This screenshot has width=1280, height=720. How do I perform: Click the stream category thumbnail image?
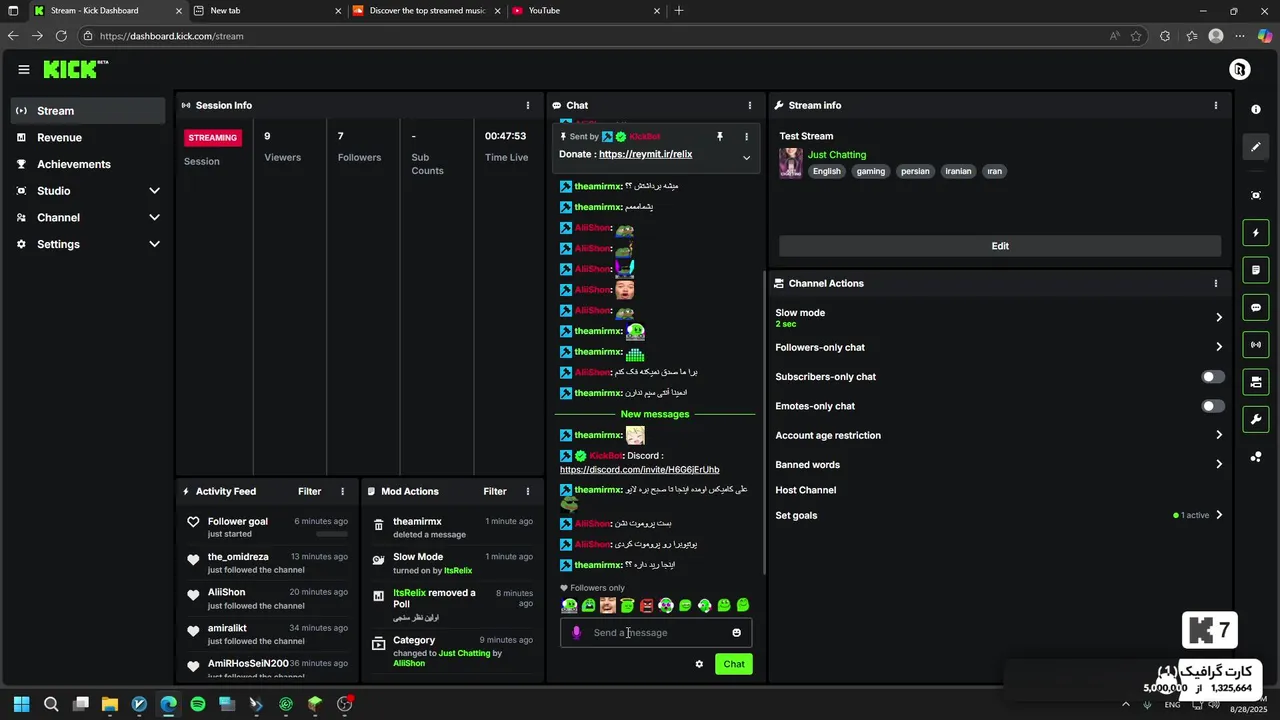791,163
